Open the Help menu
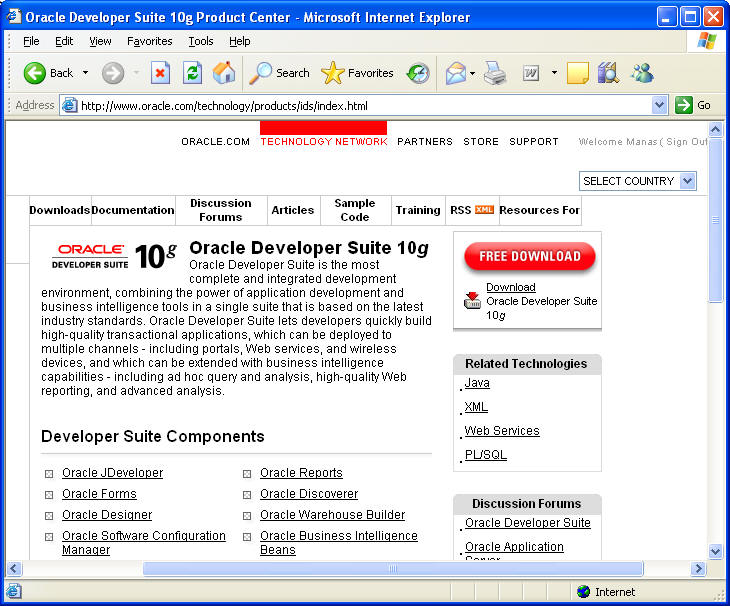This screenshot has height=606, width=730. point(239,41)
